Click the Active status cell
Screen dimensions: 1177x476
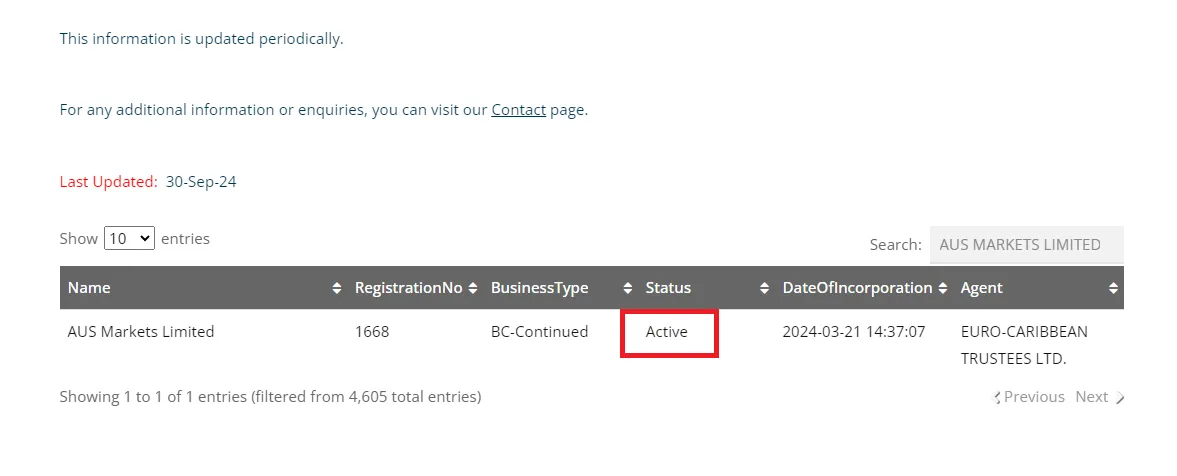(667, 332)
